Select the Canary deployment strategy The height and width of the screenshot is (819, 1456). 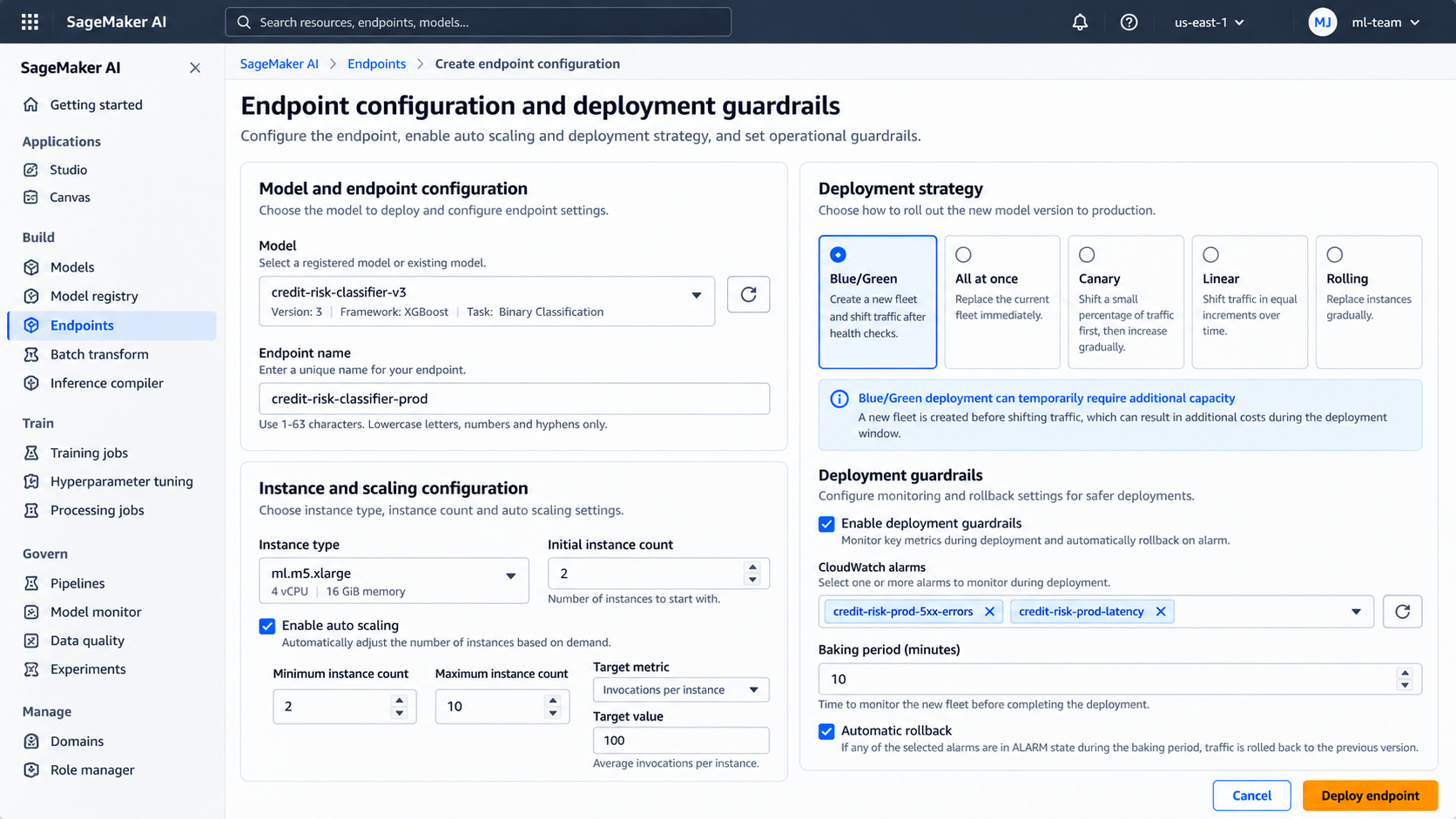pos(1126,302)
